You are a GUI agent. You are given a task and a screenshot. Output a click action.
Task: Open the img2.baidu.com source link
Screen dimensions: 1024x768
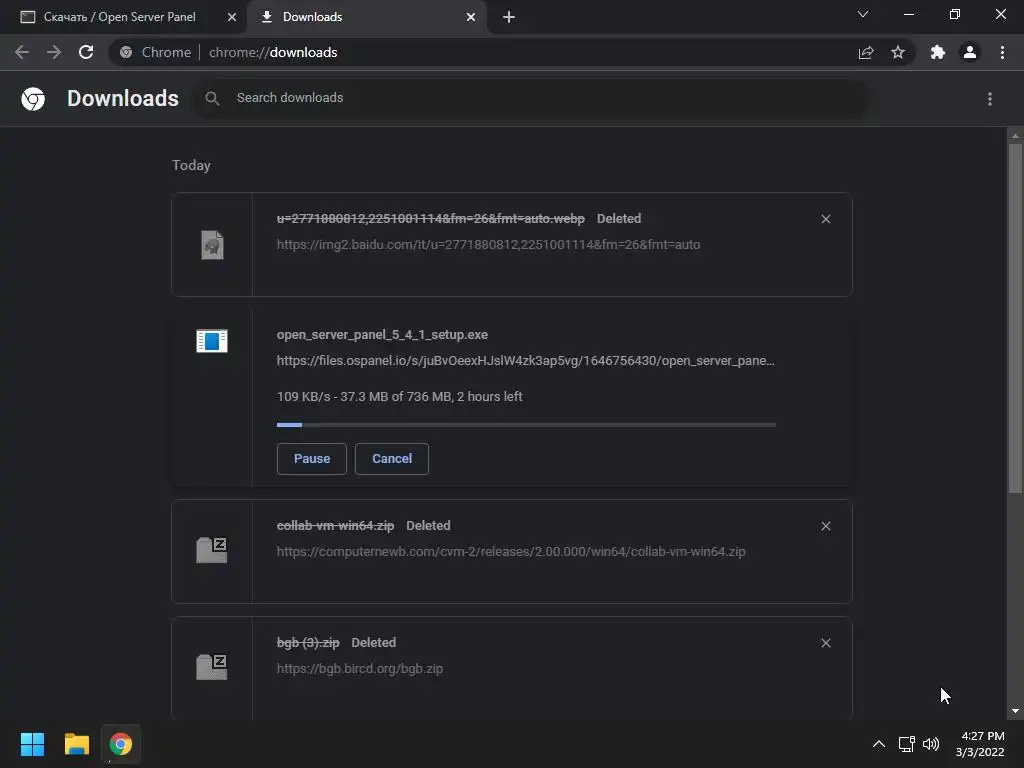[x=488, y=244]
